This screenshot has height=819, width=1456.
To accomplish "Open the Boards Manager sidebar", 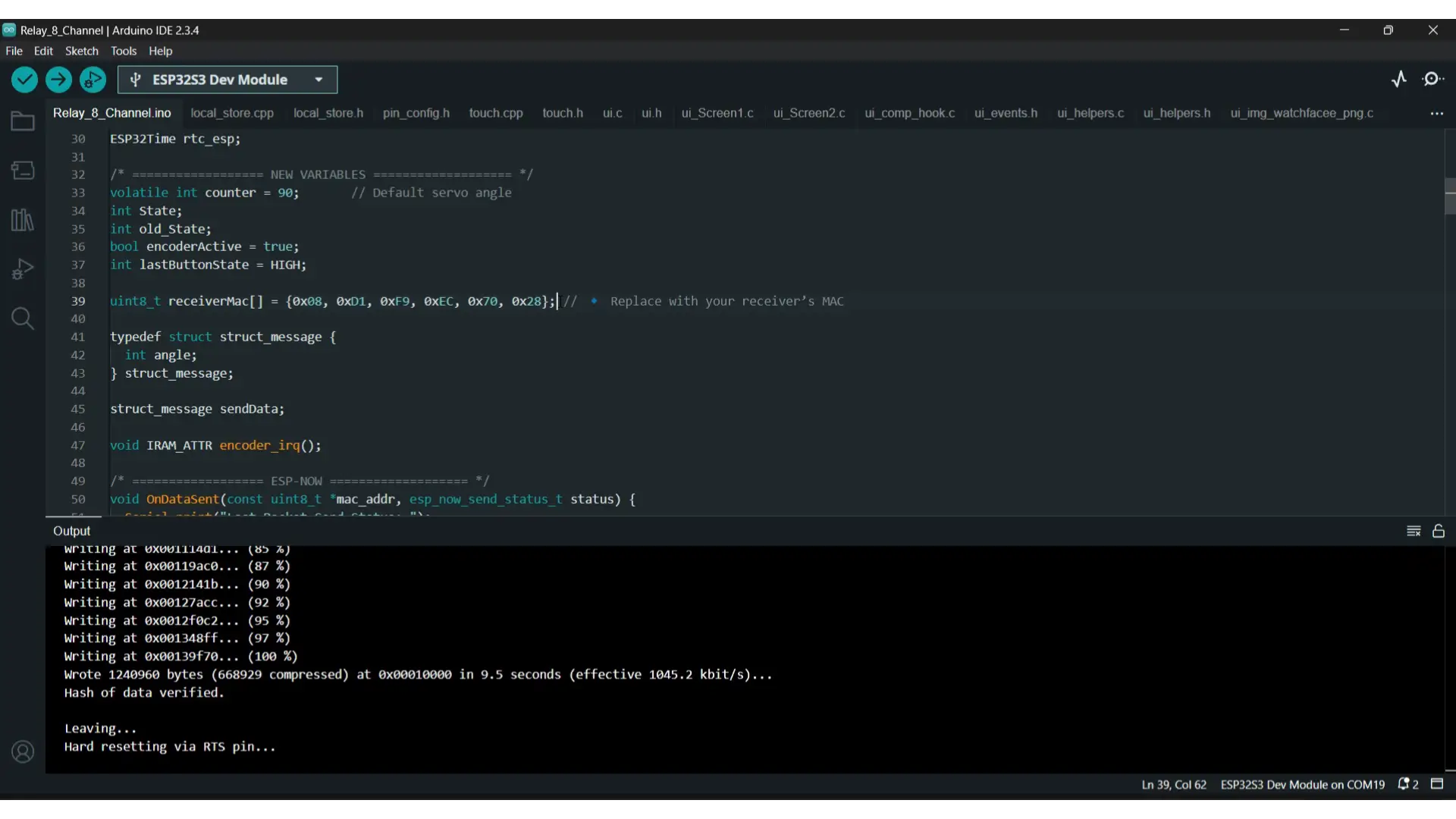I will [x=23, y=171].
